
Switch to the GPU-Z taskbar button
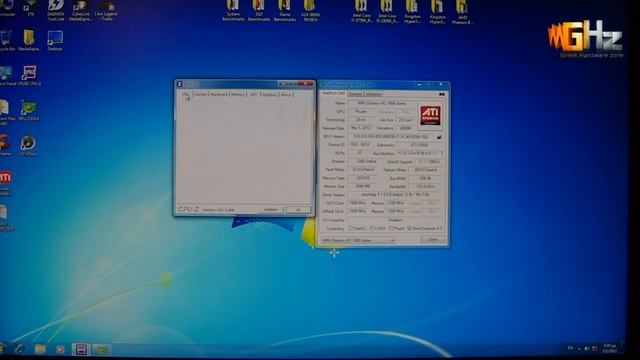pos(102,349)
